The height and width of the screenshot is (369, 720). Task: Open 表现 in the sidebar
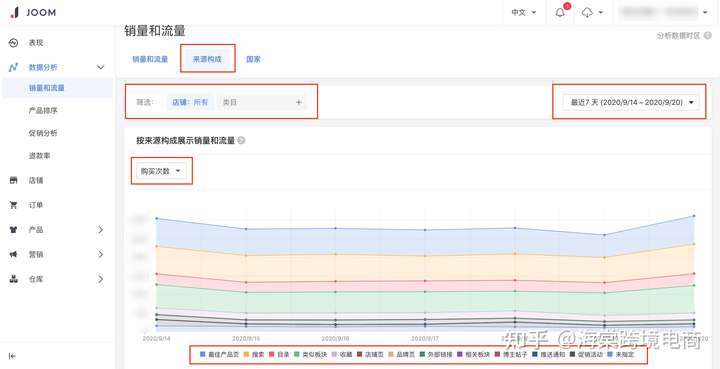(36, 43)
